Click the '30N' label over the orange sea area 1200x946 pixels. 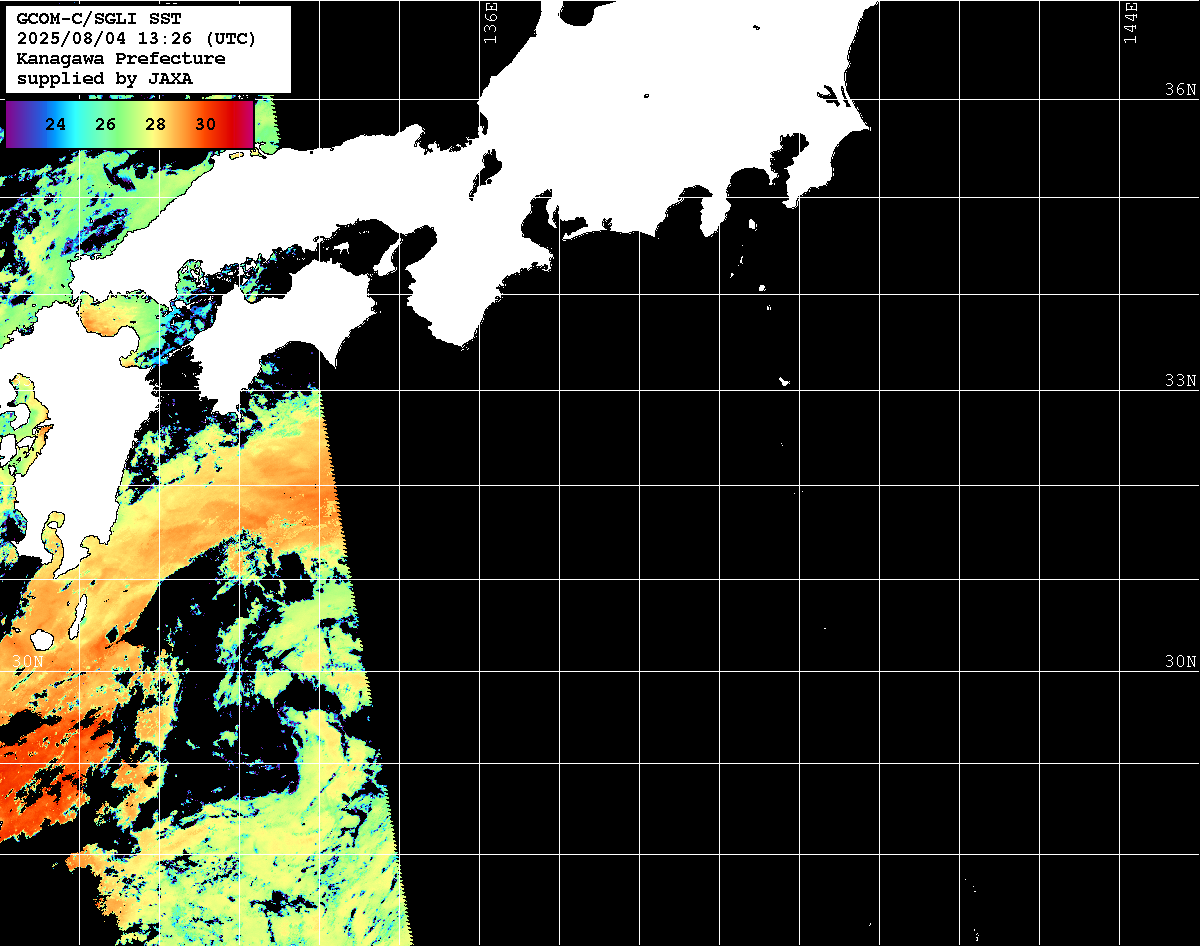pyautogui.click(x=28, y=662)
